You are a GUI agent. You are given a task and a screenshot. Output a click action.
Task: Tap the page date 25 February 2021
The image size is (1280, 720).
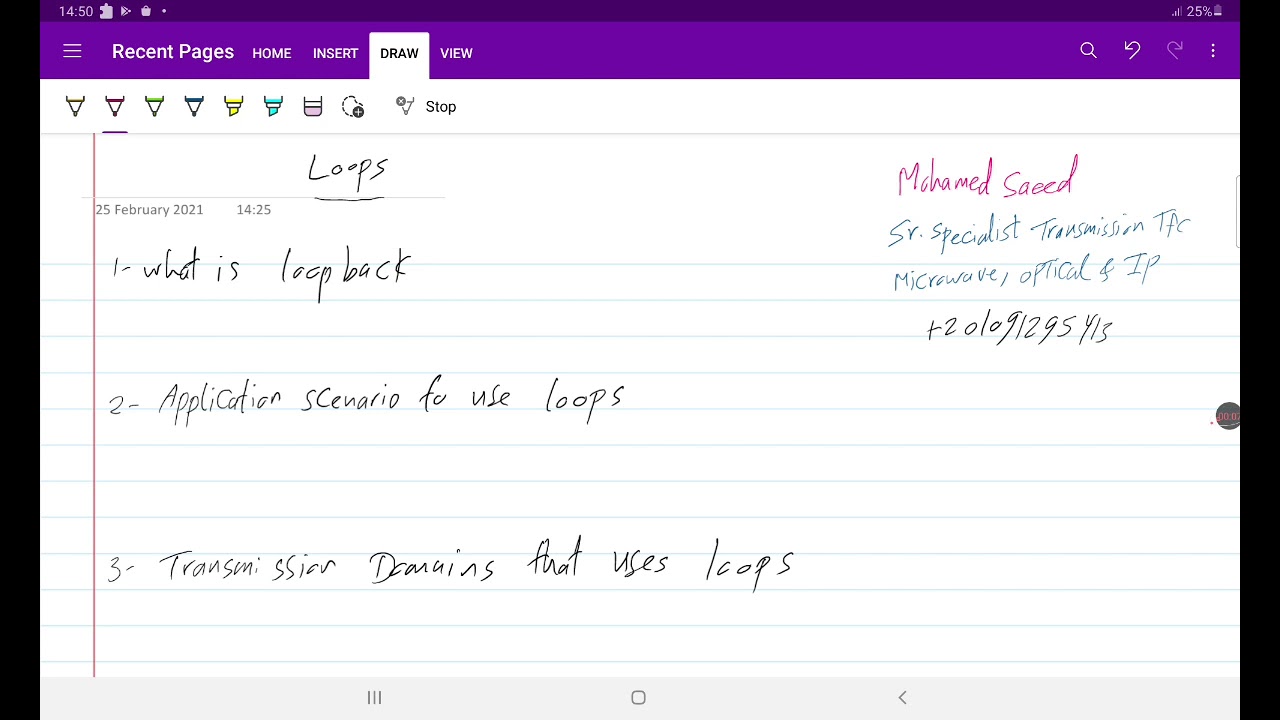(x=149, y=210)
